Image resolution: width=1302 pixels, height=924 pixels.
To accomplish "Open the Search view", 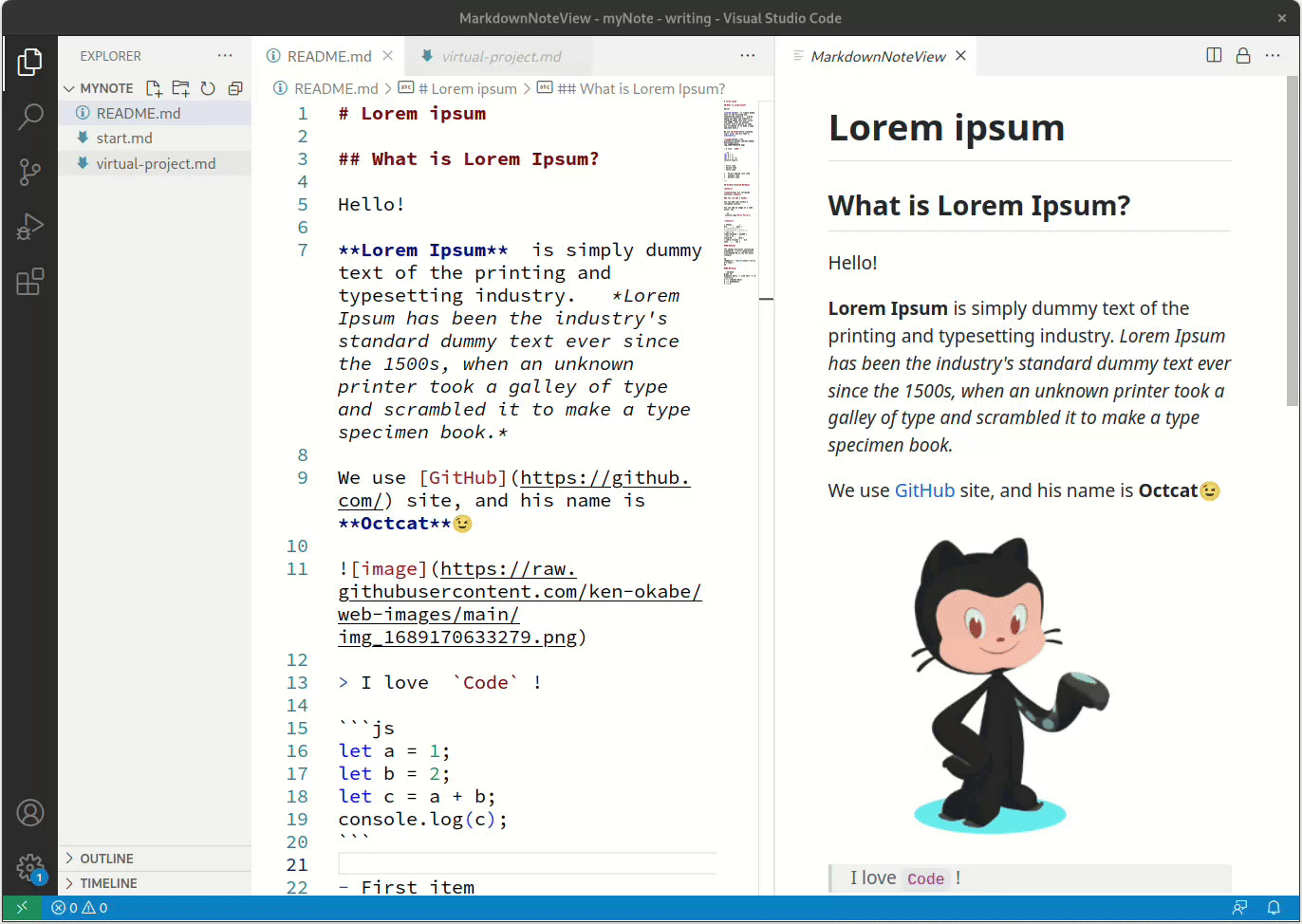I will tap(29, 118).
